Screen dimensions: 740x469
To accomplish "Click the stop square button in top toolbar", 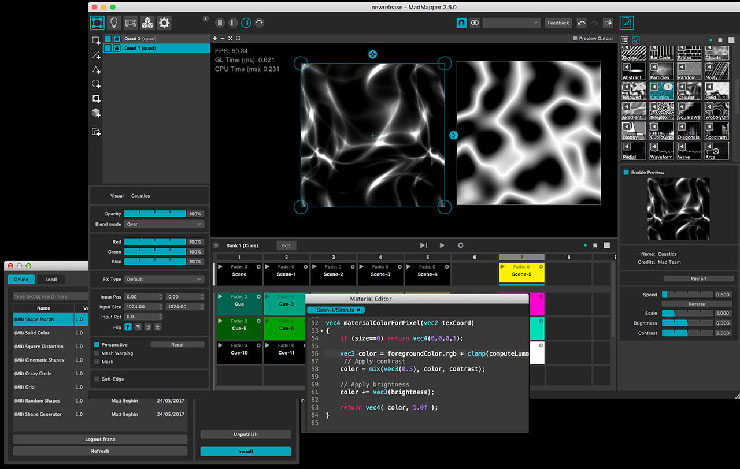I will [x=220, y=23].
